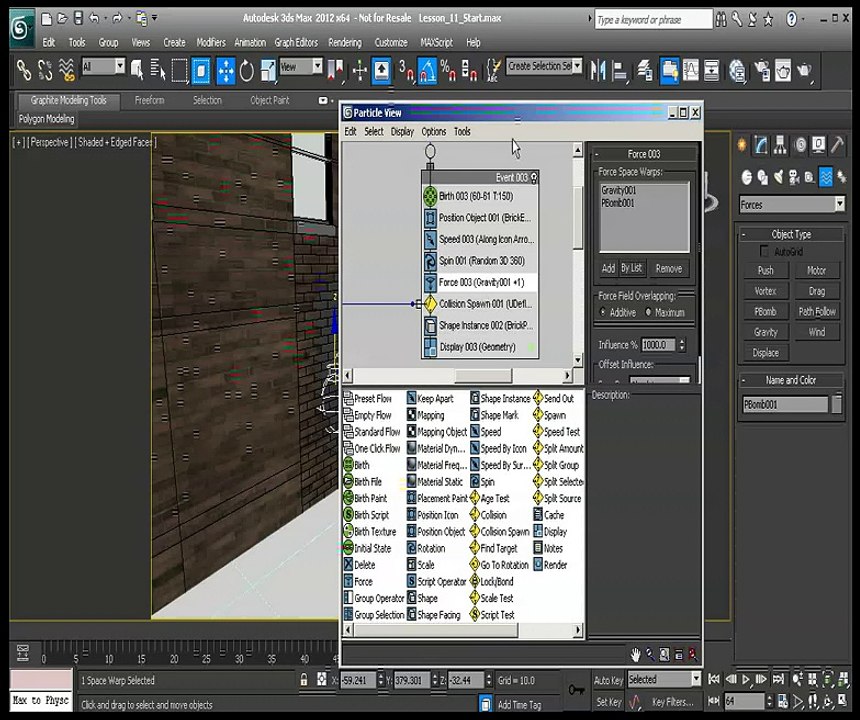Select the Lights category icon
Image resolution: width=860 pixels, height=720 pixels.
(x=778, y=177)
